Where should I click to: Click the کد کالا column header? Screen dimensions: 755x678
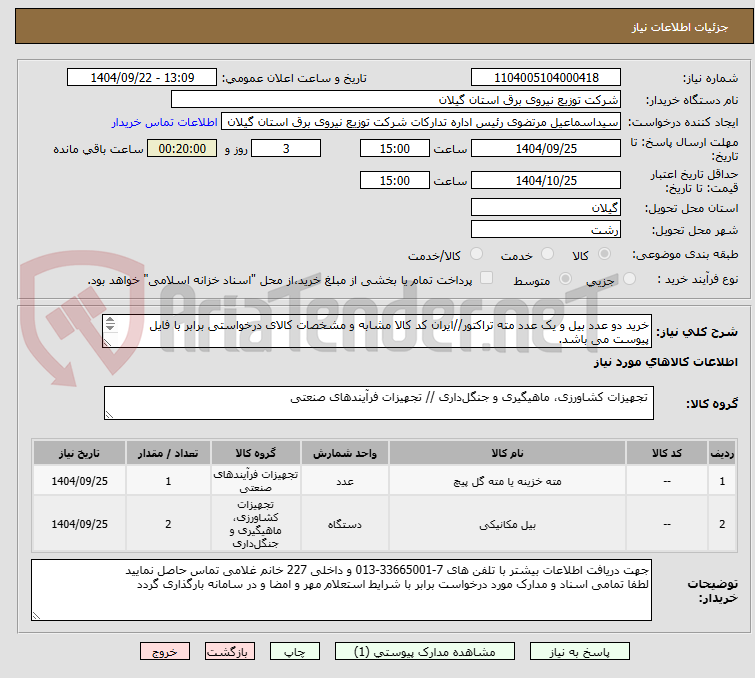click(666, 453)
